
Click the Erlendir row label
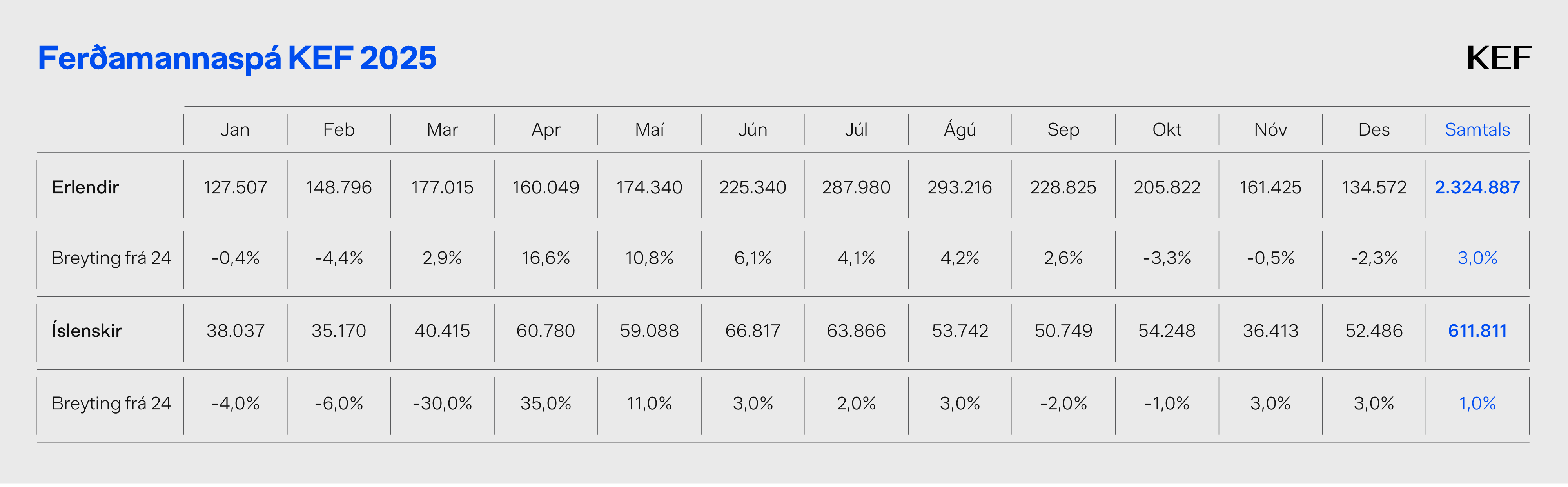pos(85,187)
